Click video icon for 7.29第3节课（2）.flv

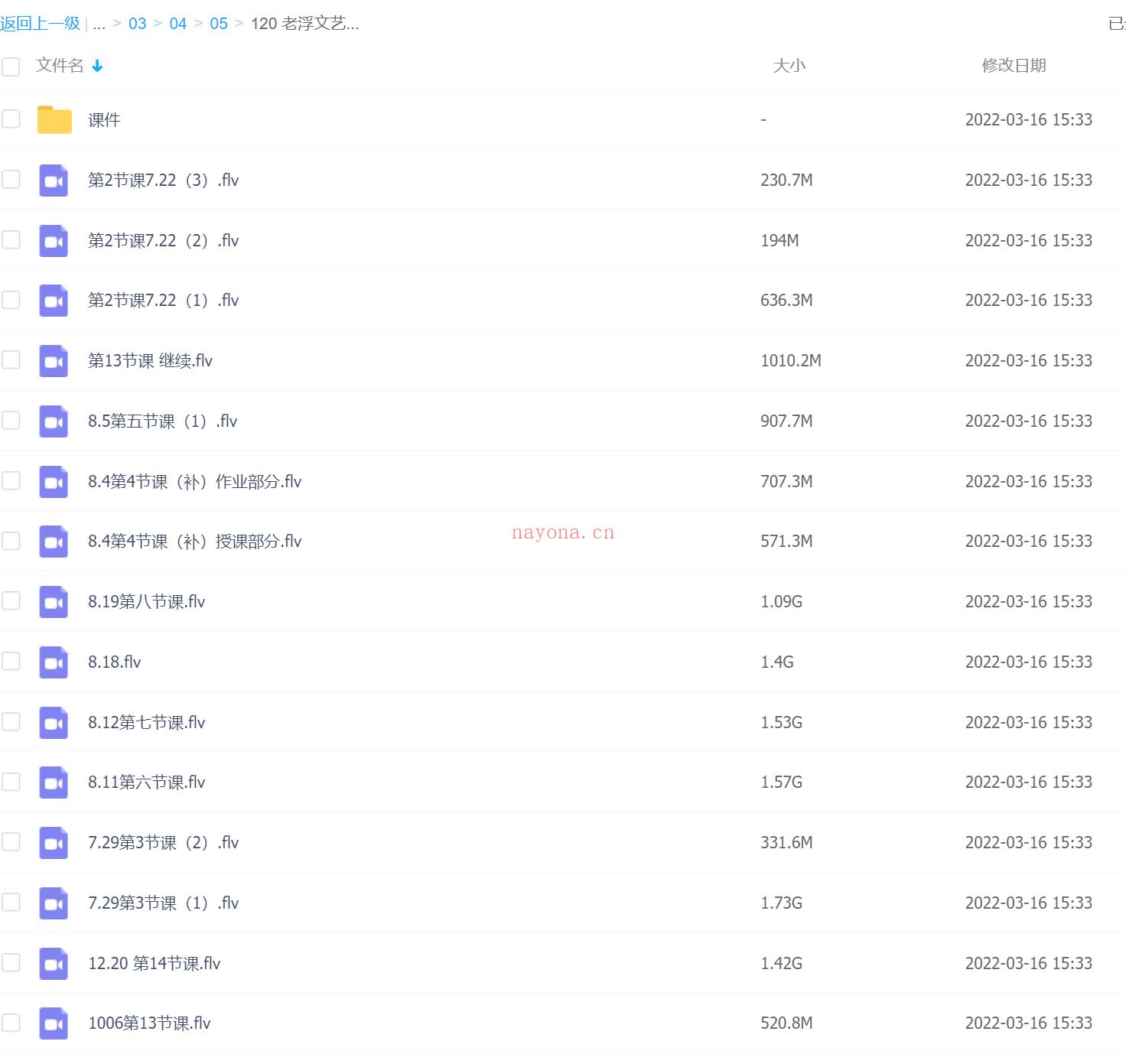coord(54,843)
